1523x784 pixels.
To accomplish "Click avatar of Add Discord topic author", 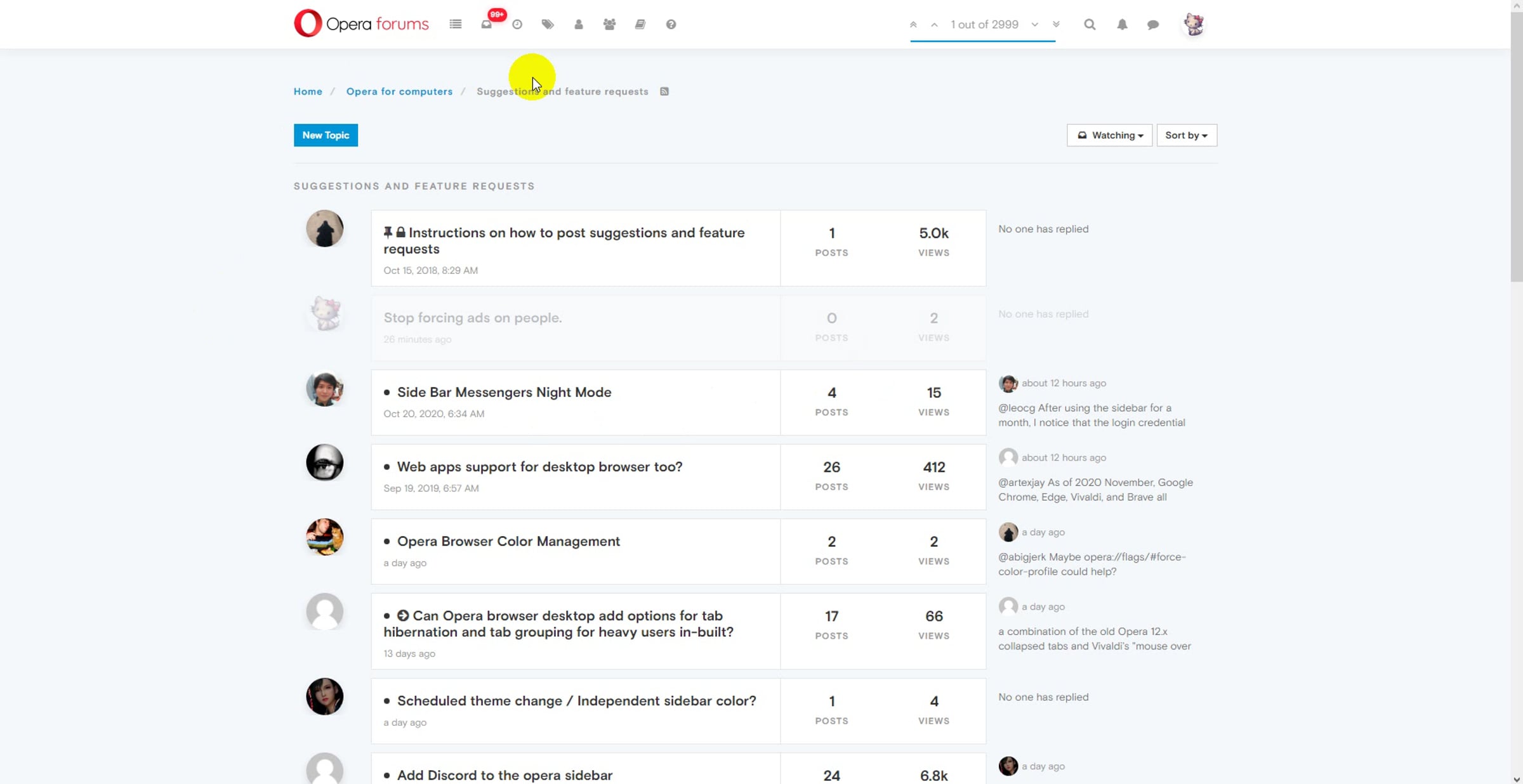I will [324, 768].
